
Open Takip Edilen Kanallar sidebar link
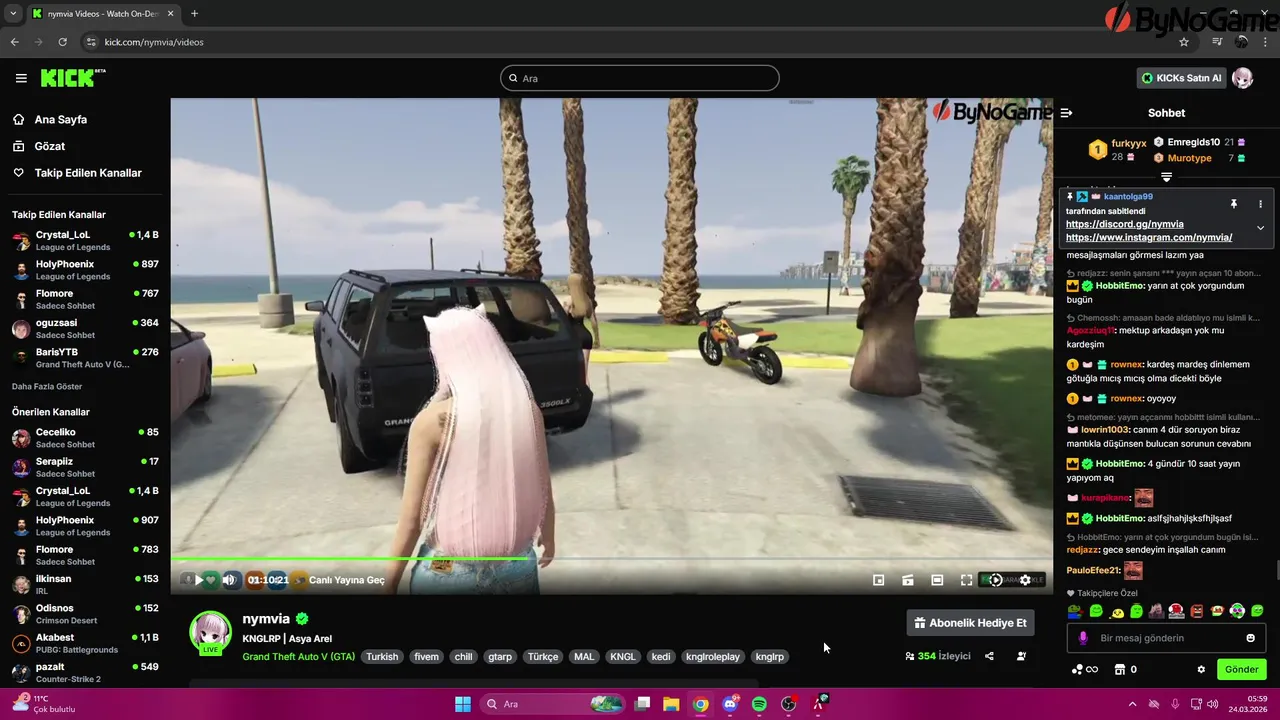coord(77,173)
